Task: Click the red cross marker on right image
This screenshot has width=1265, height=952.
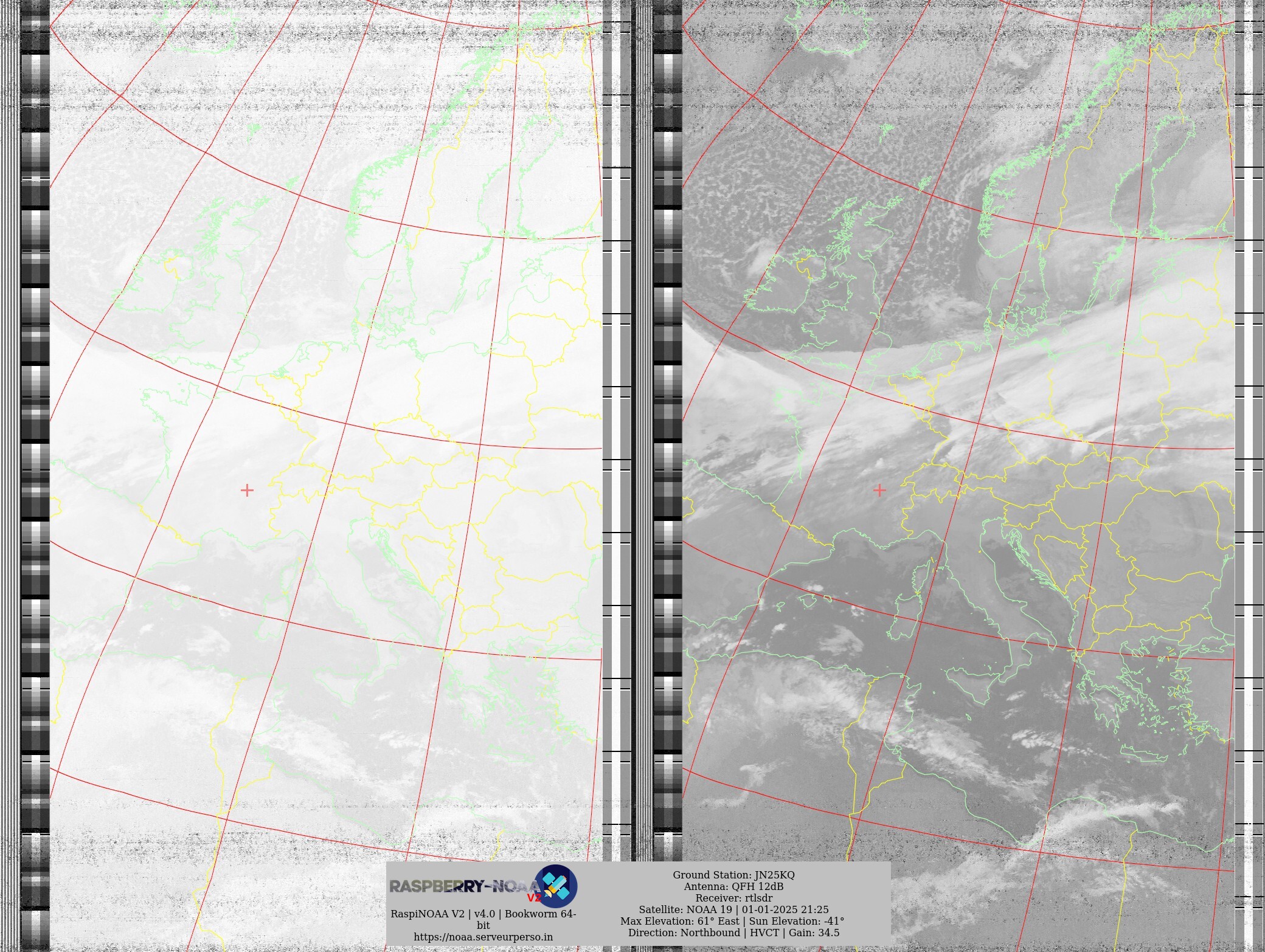Action: tap(879, 490)
